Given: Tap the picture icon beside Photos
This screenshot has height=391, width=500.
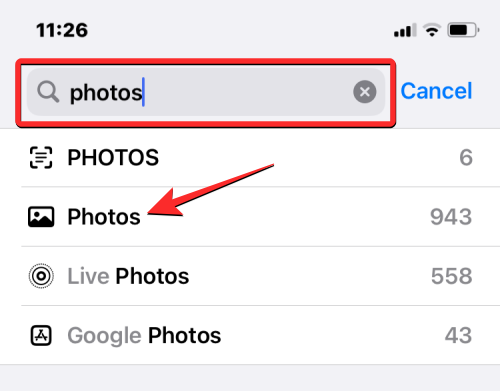Looking at the screenshot, I should click(41, 217).
